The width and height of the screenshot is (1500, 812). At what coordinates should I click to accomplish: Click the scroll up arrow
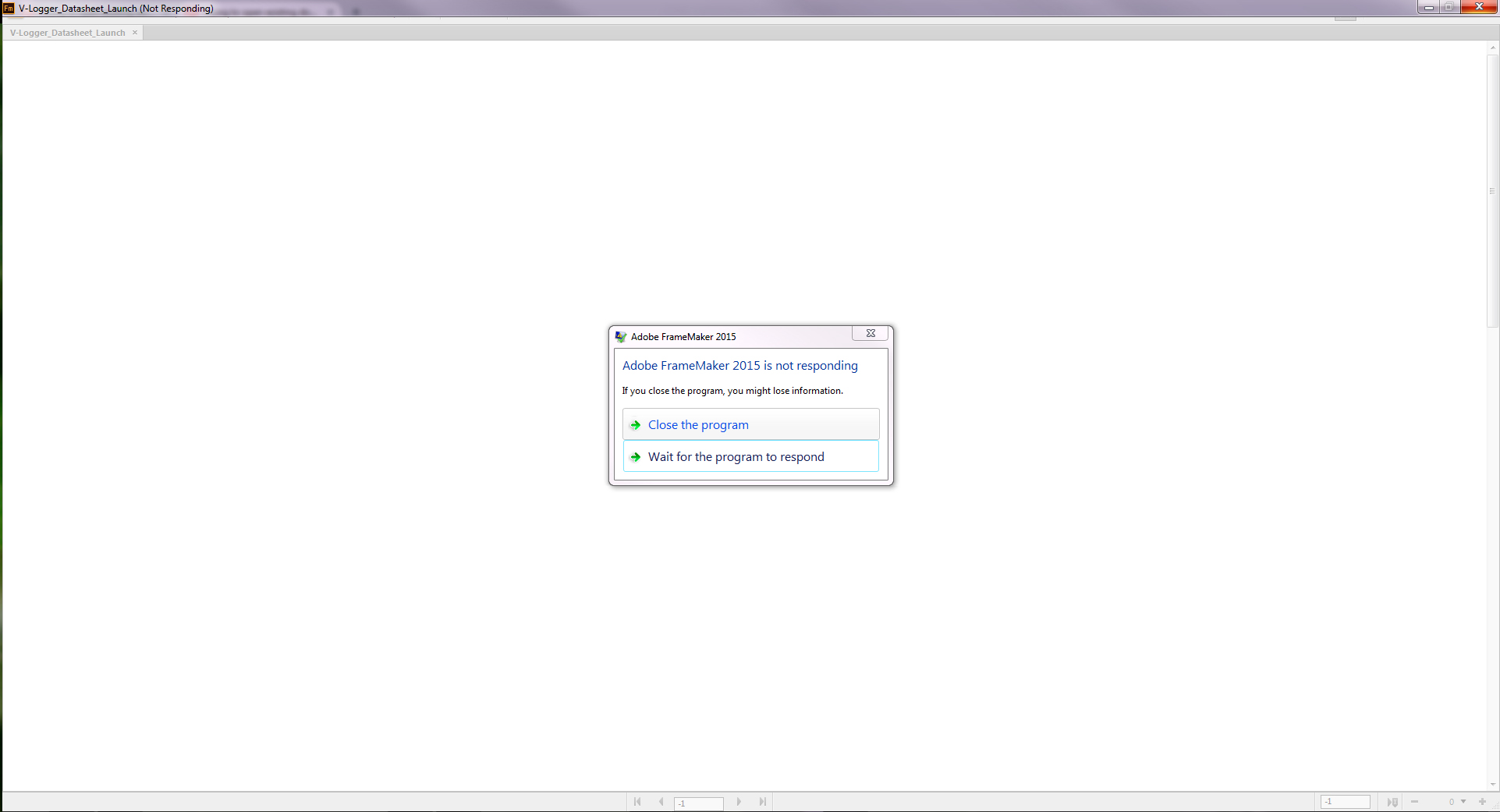pyautogui.click(x=1492, y=48)
